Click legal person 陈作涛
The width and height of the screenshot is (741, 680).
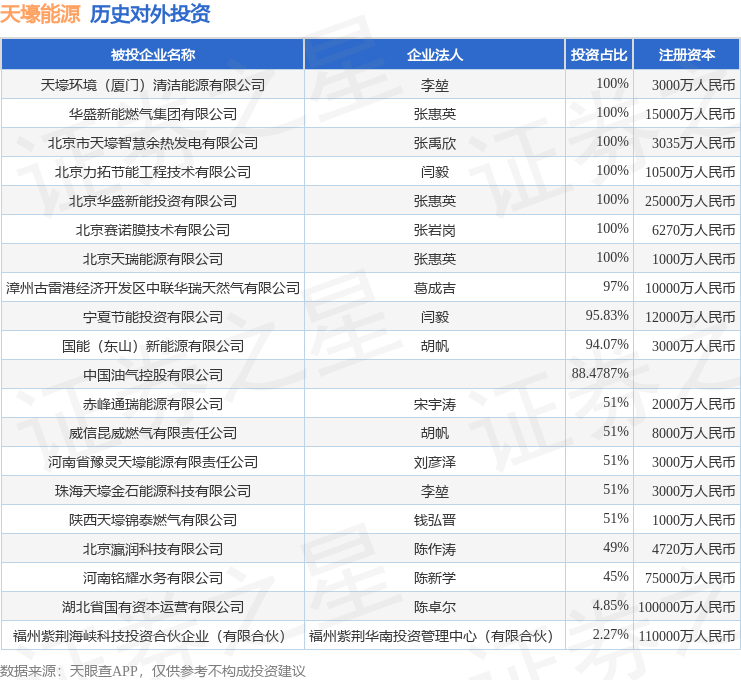pyautogui.click(x=435, y=549)
